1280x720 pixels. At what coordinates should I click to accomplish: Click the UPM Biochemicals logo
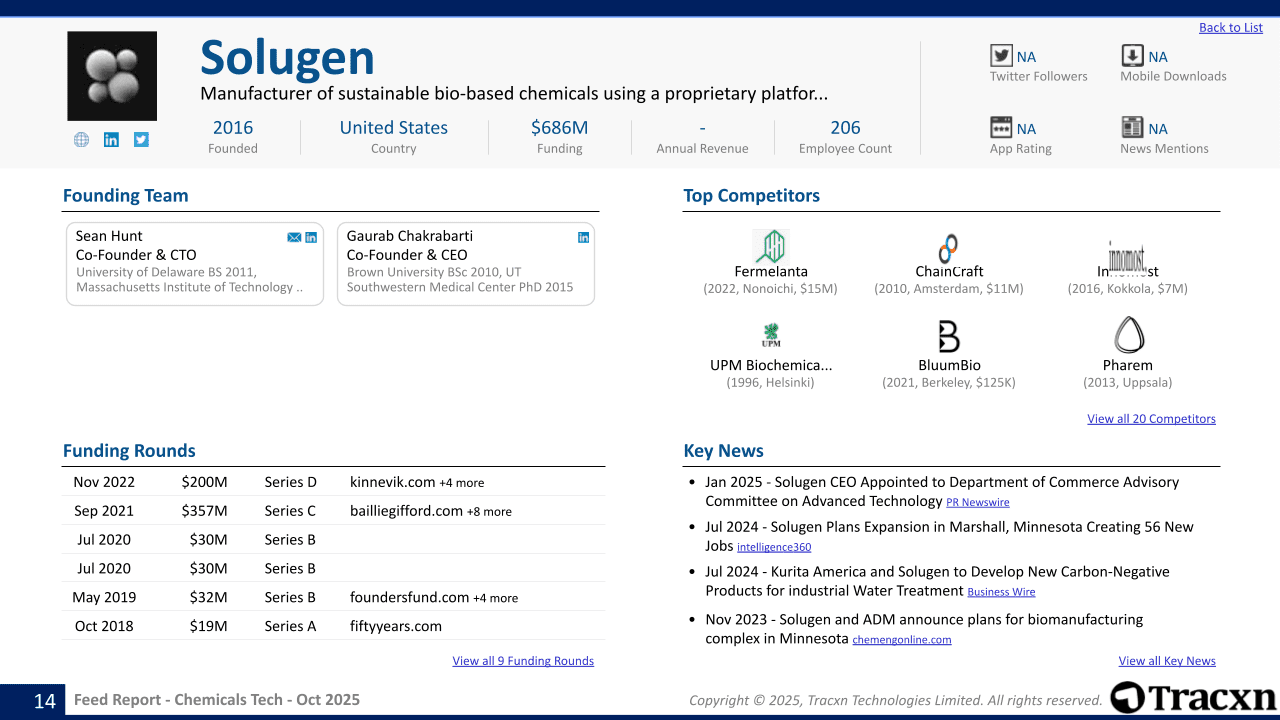771,335
